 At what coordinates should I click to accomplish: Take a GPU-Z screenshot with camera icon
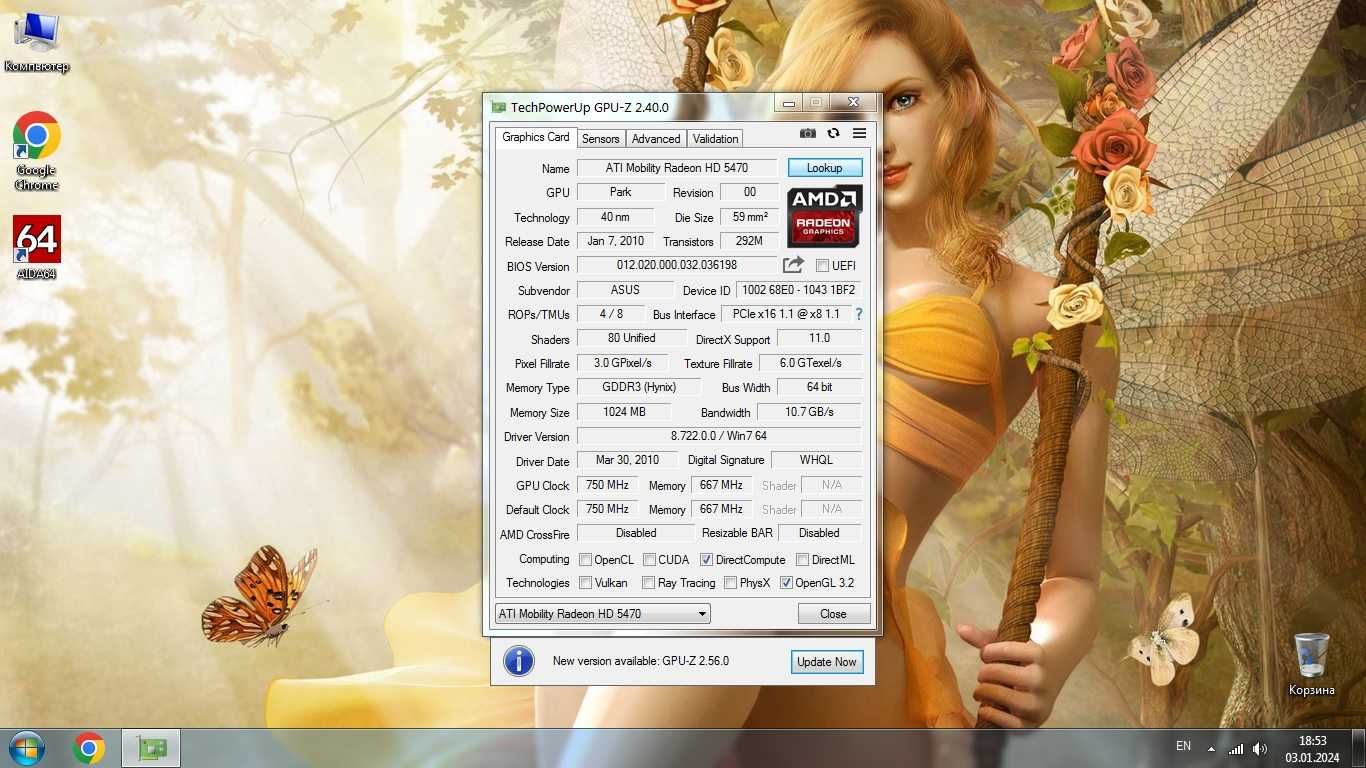(808, 134)
